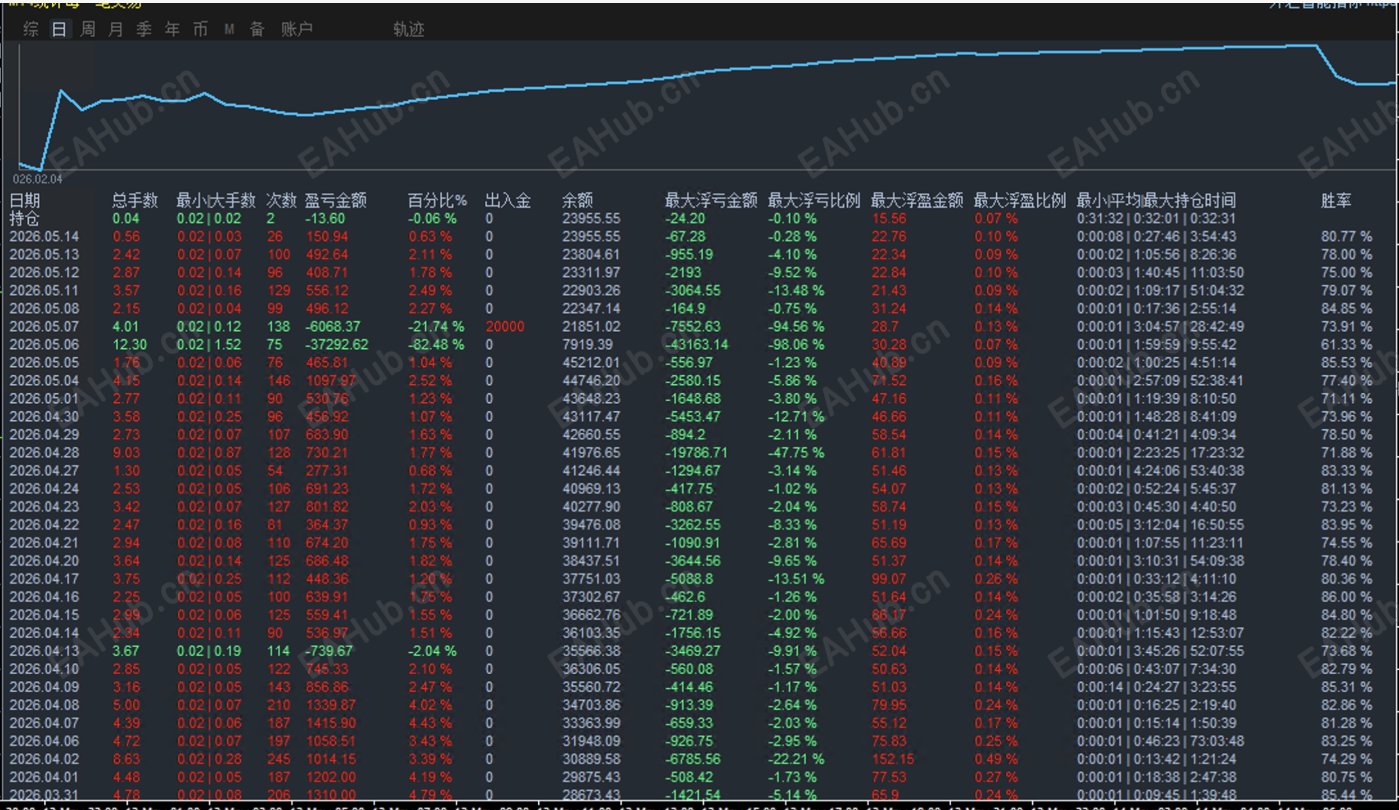Open the 周 weekly tab
This screenshot has height=810, width=1399.
click(88, 29)
